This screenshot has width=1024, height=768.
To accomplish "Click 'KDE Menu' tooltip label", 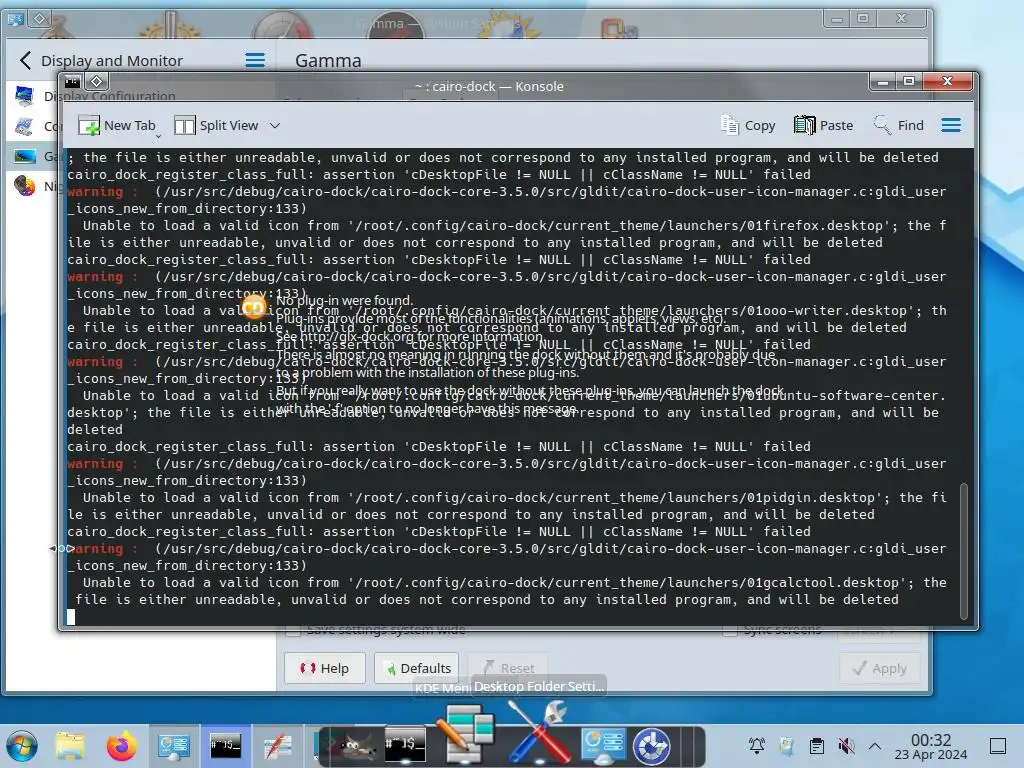I will [442, 688].
